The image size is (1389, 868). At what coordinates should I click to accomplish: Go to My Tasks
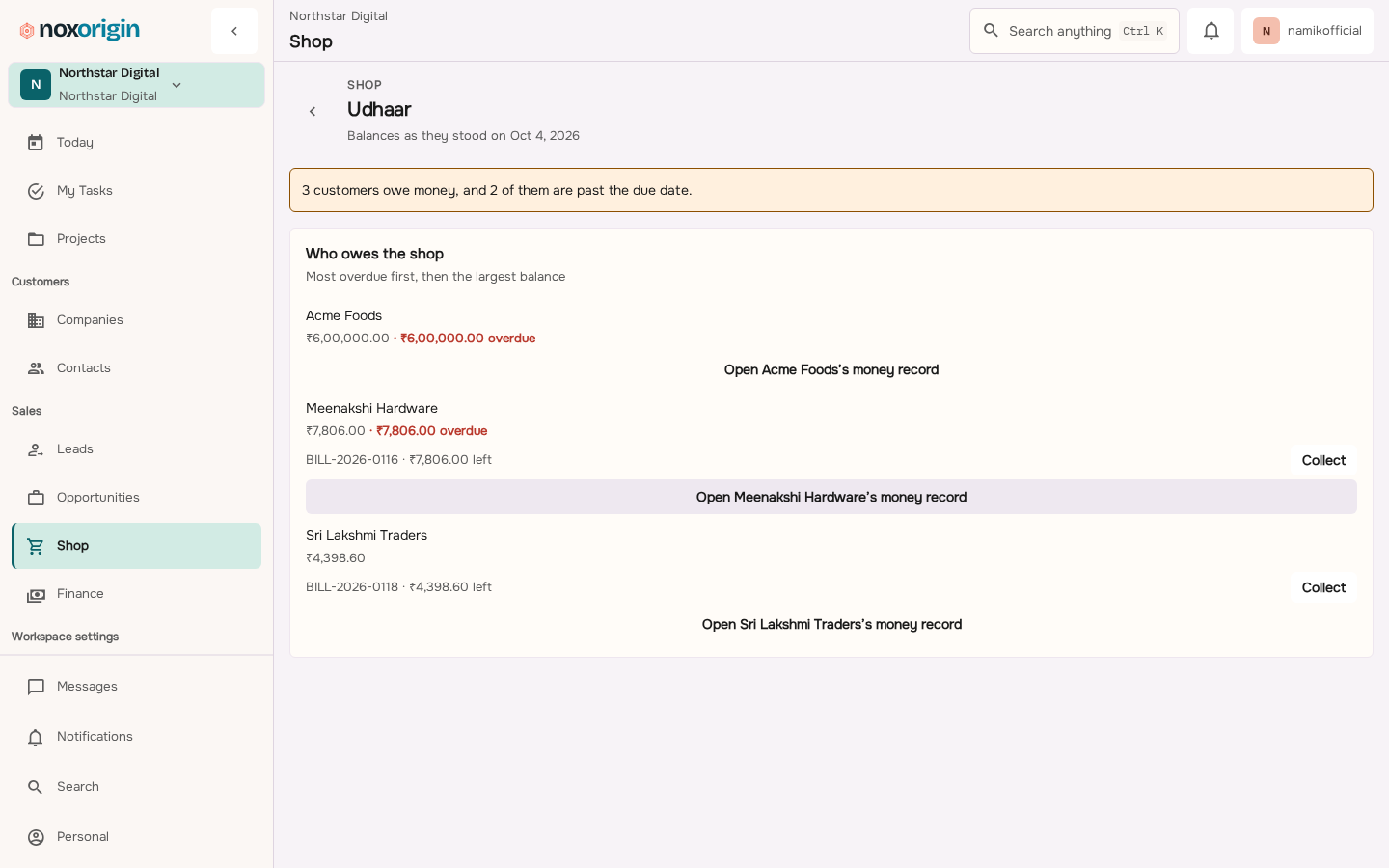(136, 191)
